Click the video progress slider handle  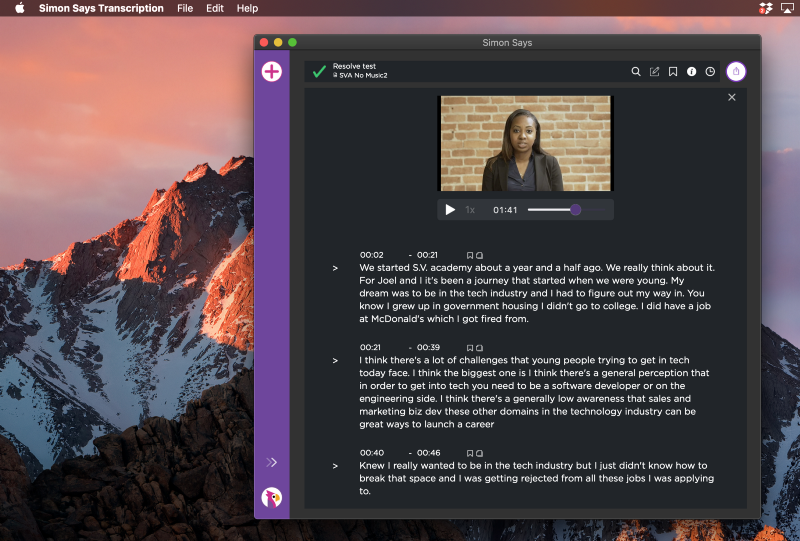575,210
